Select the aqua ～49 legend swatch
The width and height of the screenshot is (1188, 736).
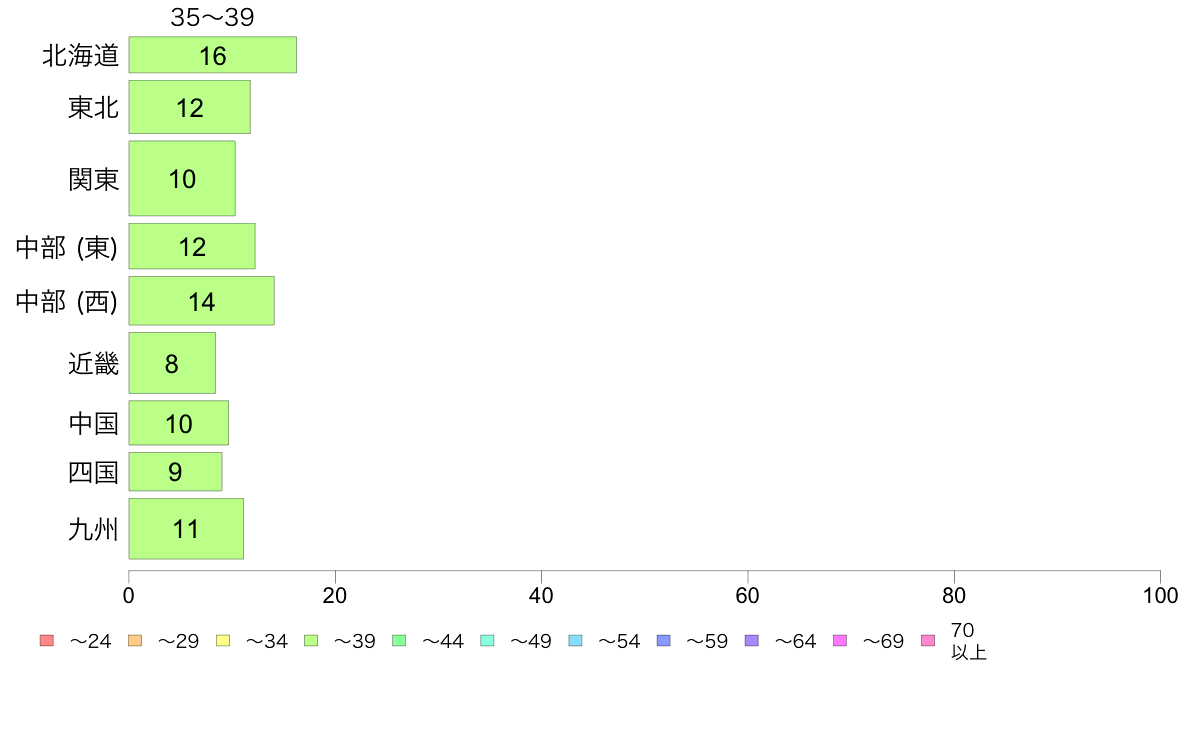pyautogui.click(x=487, y=641)
